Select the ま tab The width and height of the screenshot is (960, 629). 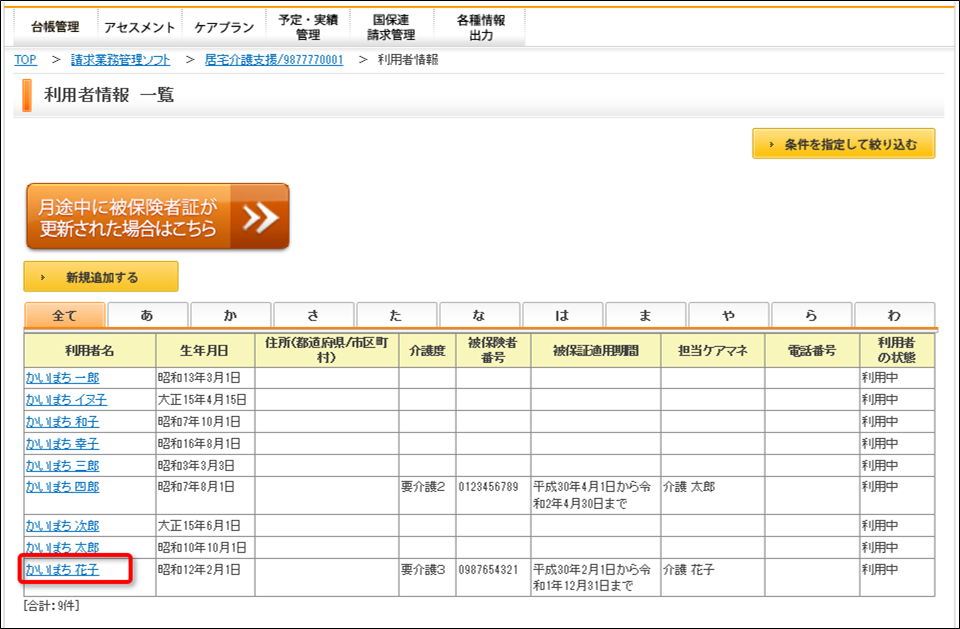tap(645, 315)
